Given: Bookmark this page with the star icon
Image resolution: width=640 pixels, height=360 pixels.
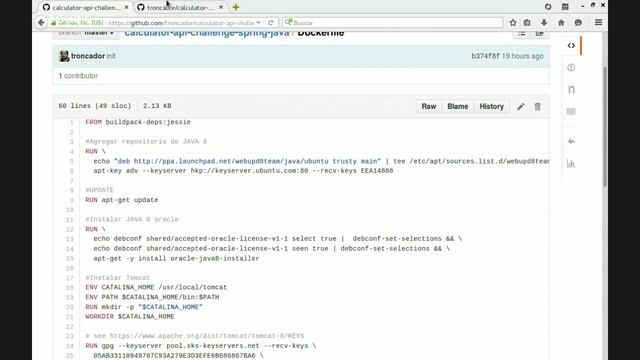Looking at the screenshot, I should [x=513, y=23].
